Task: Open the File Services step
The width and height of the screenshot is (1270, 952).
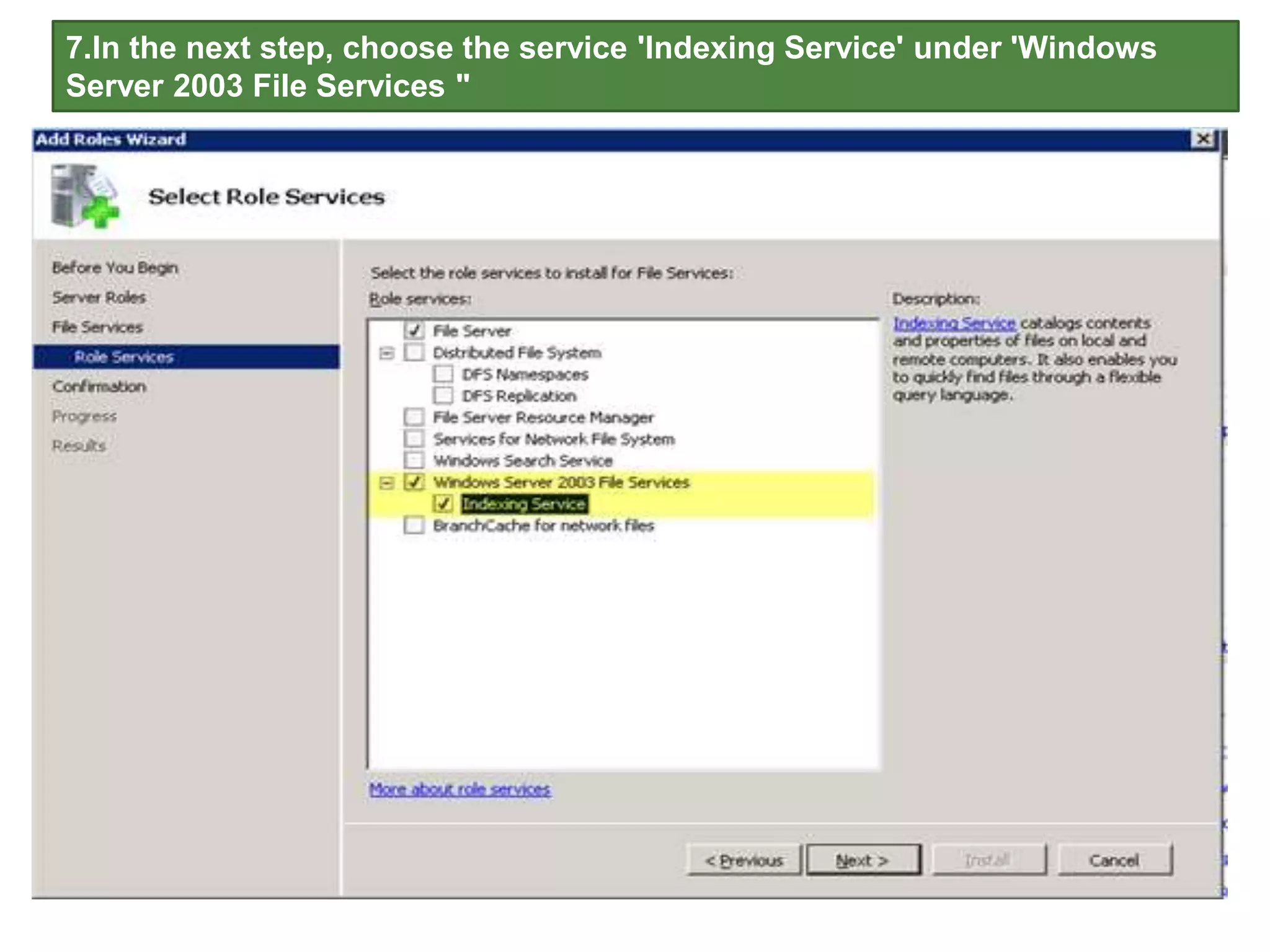Action: tap(97, 327)
